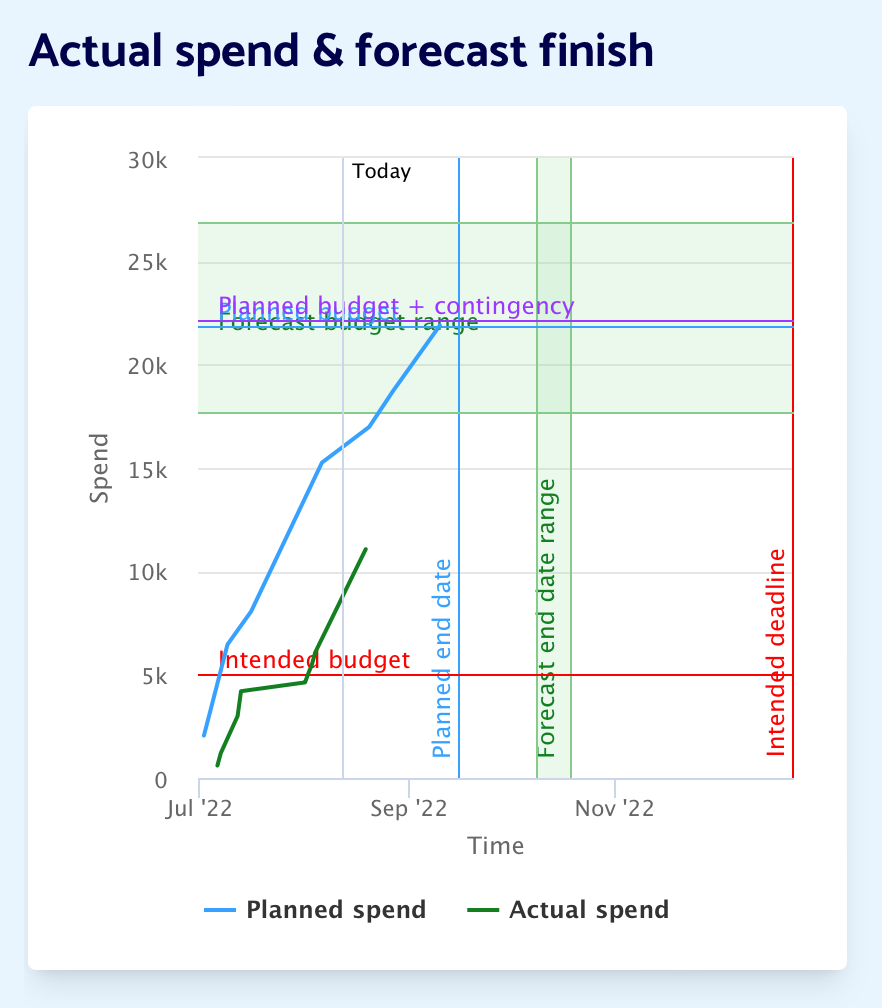Click the 25k y-axis tick label
882x1008 pixels.
click(148, 263)
